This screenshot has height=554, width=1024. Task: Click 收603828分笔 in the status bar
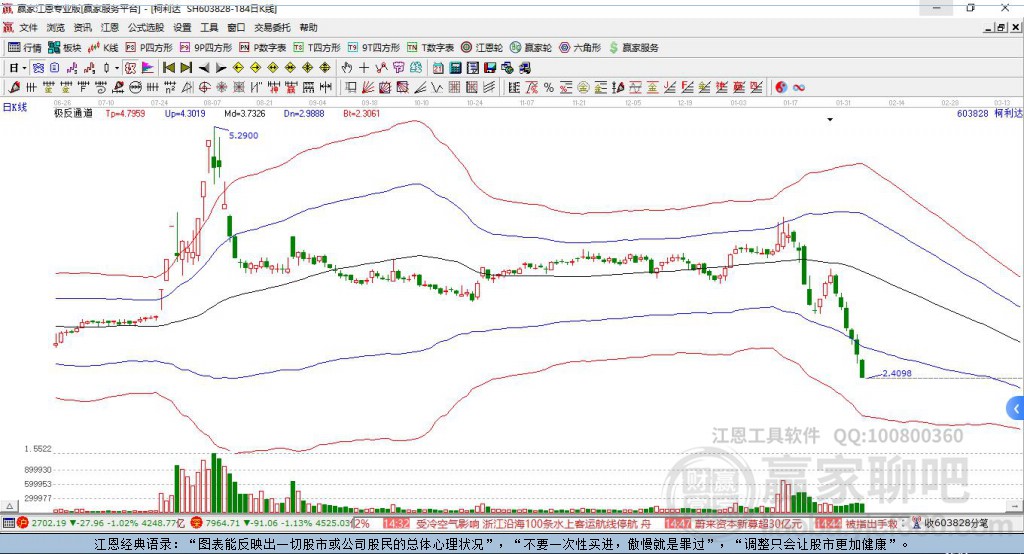[956, 523]
